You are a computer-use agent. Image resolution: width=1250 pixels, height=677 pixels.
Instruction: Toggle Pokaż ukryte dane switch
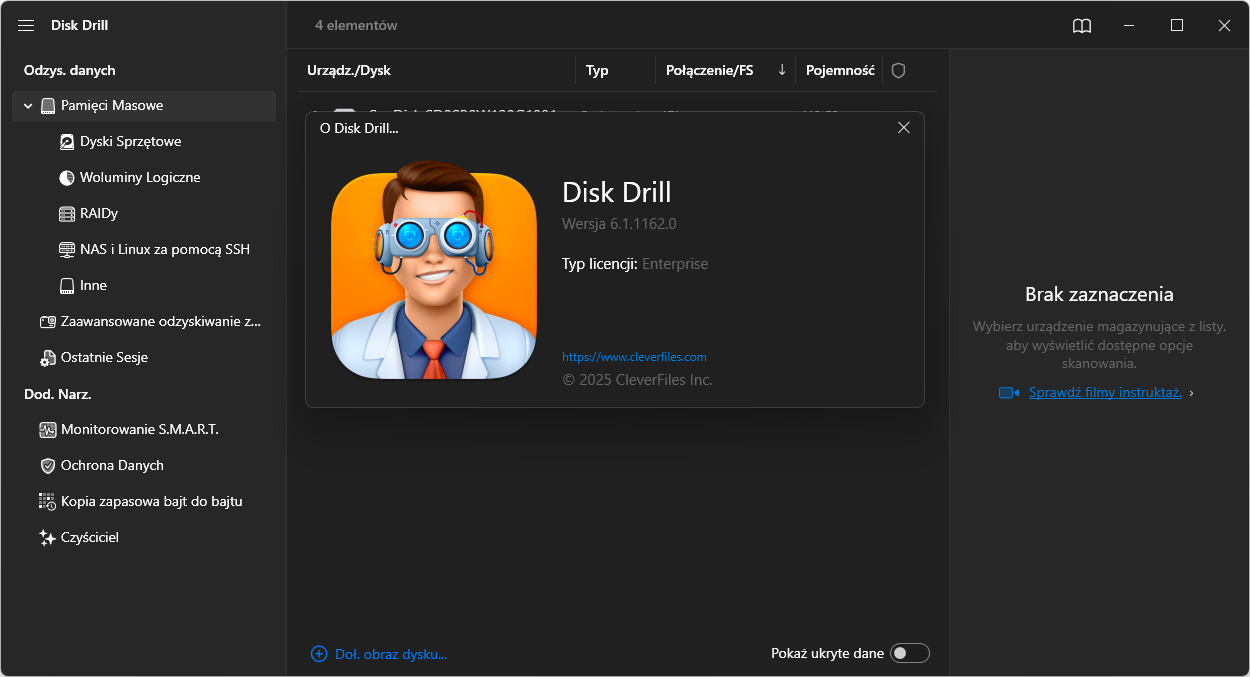pos(910,653)
